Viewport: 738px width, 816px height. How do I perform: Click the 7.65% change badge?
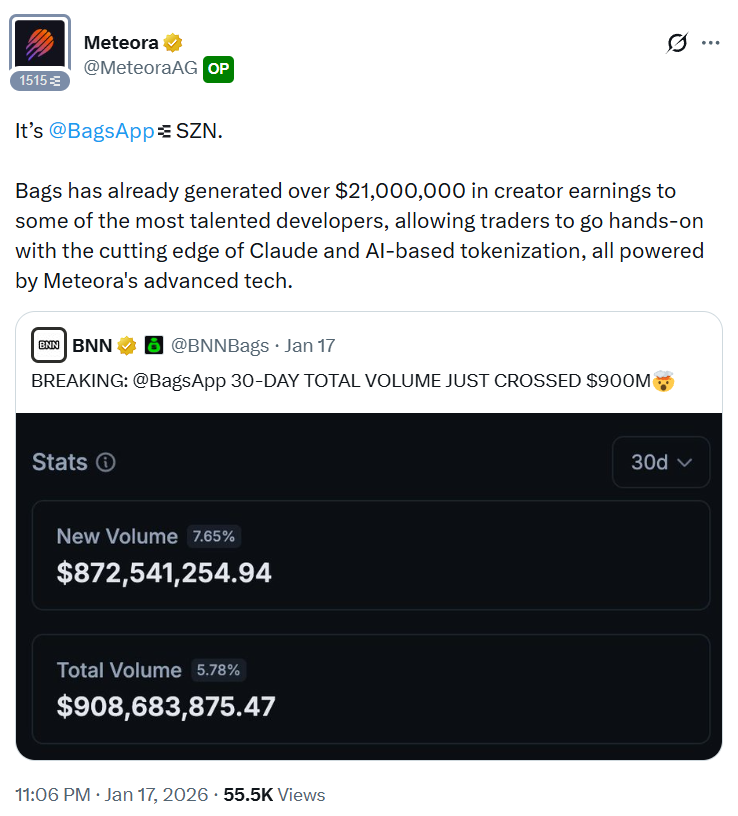[x=214, y=536]
